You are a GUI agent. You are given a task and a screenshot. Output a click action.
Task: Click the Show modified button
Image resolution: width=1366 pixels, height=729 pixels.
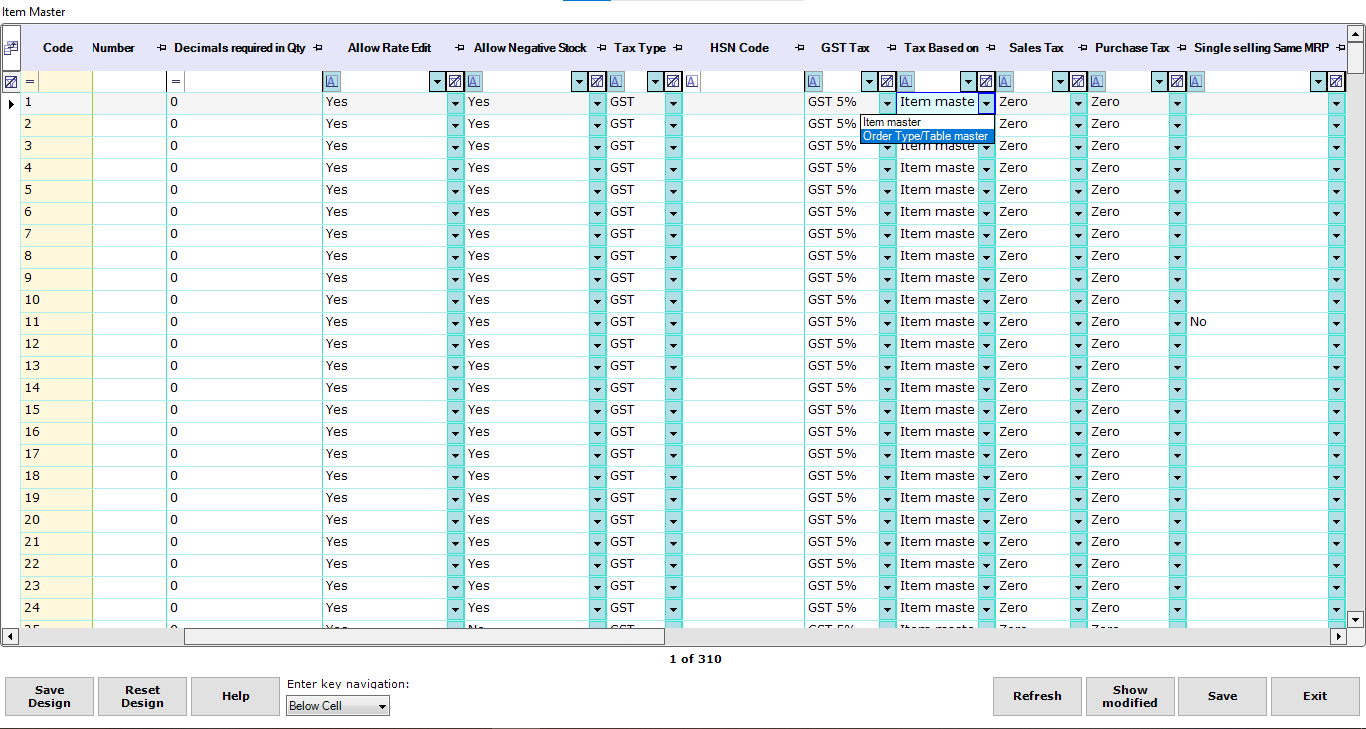coord(1130,696)
